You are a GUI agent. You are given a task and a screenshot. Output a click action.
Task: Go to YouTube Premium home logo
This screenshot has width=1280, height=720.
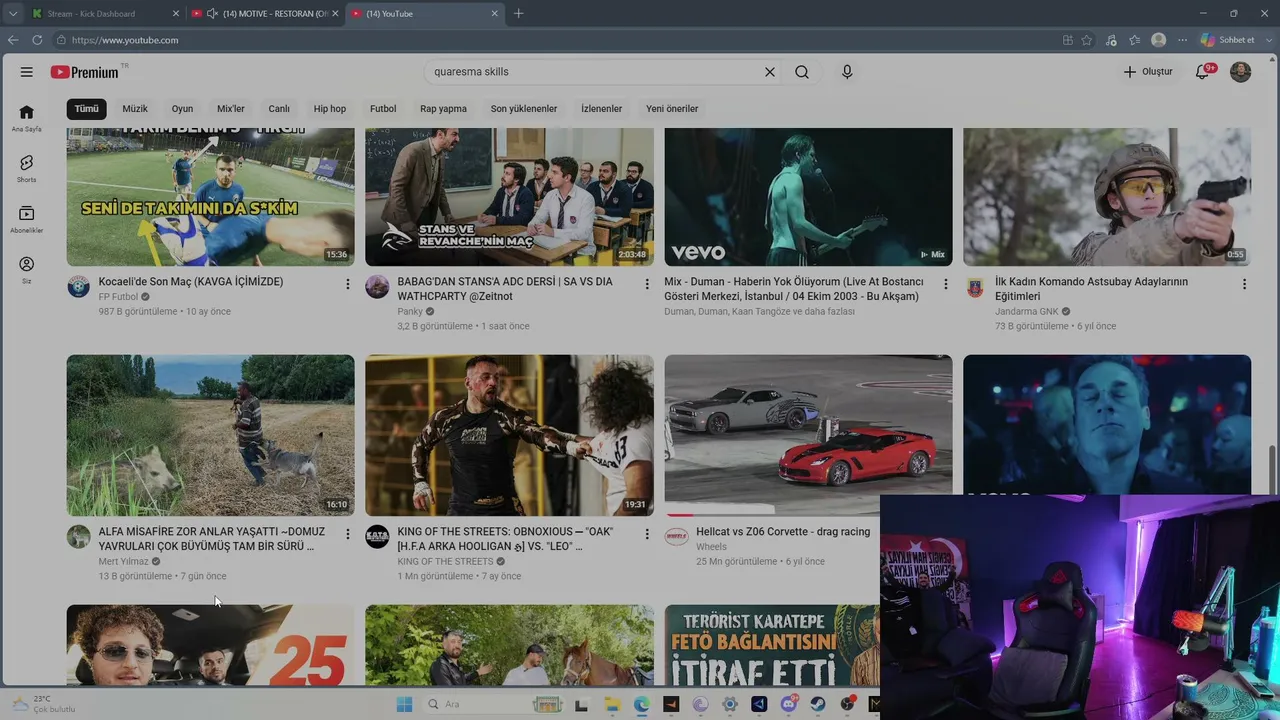(x=85, y=72)
